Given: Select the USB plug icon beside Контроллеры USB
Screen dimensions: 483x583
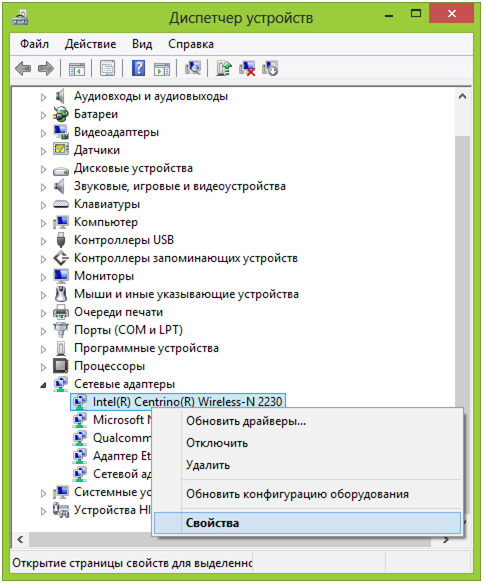Looking at the screenshot, I should coord(61,240).
